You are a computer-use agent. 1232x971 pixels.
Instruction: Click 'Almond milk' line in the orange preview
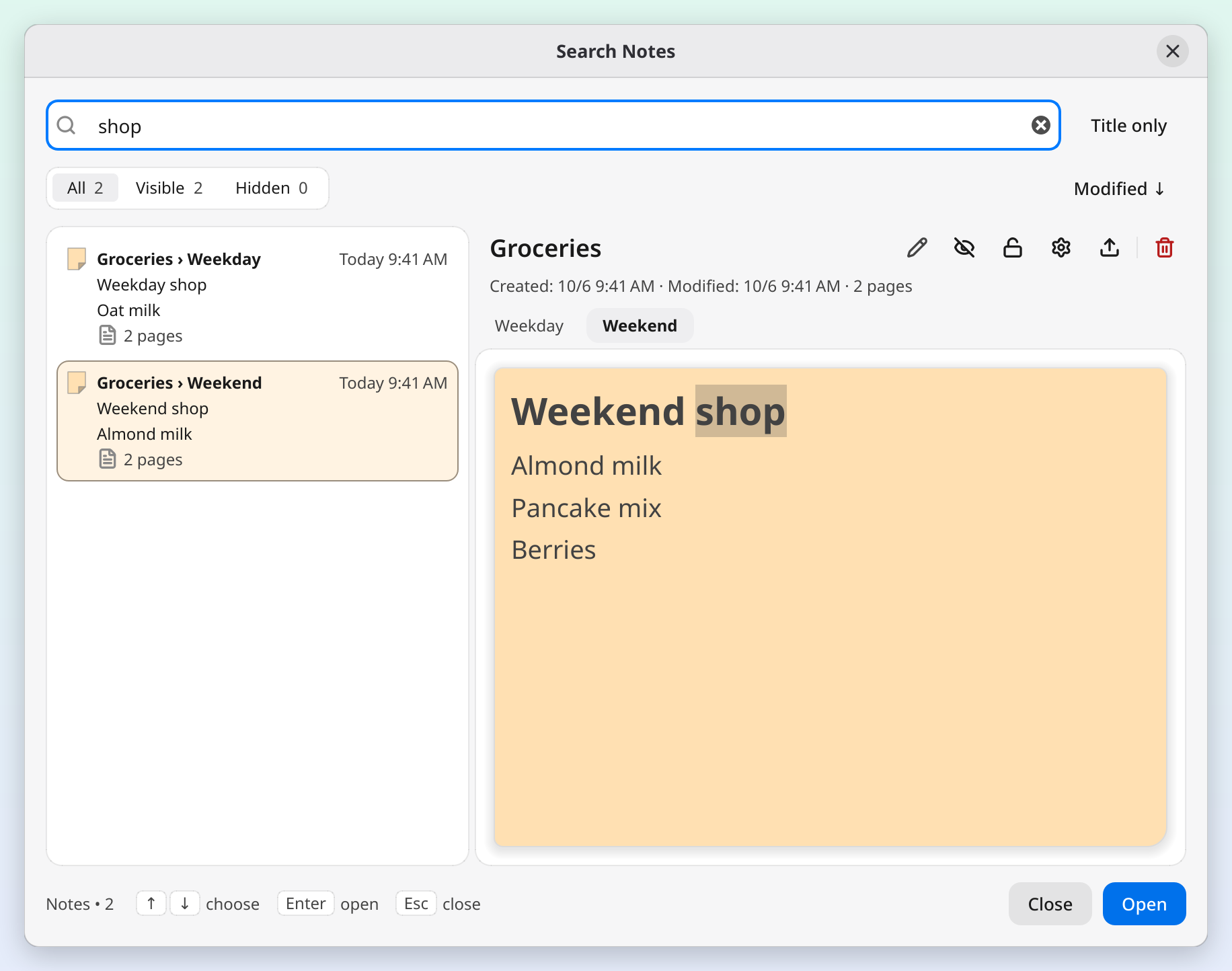(586, 465)
